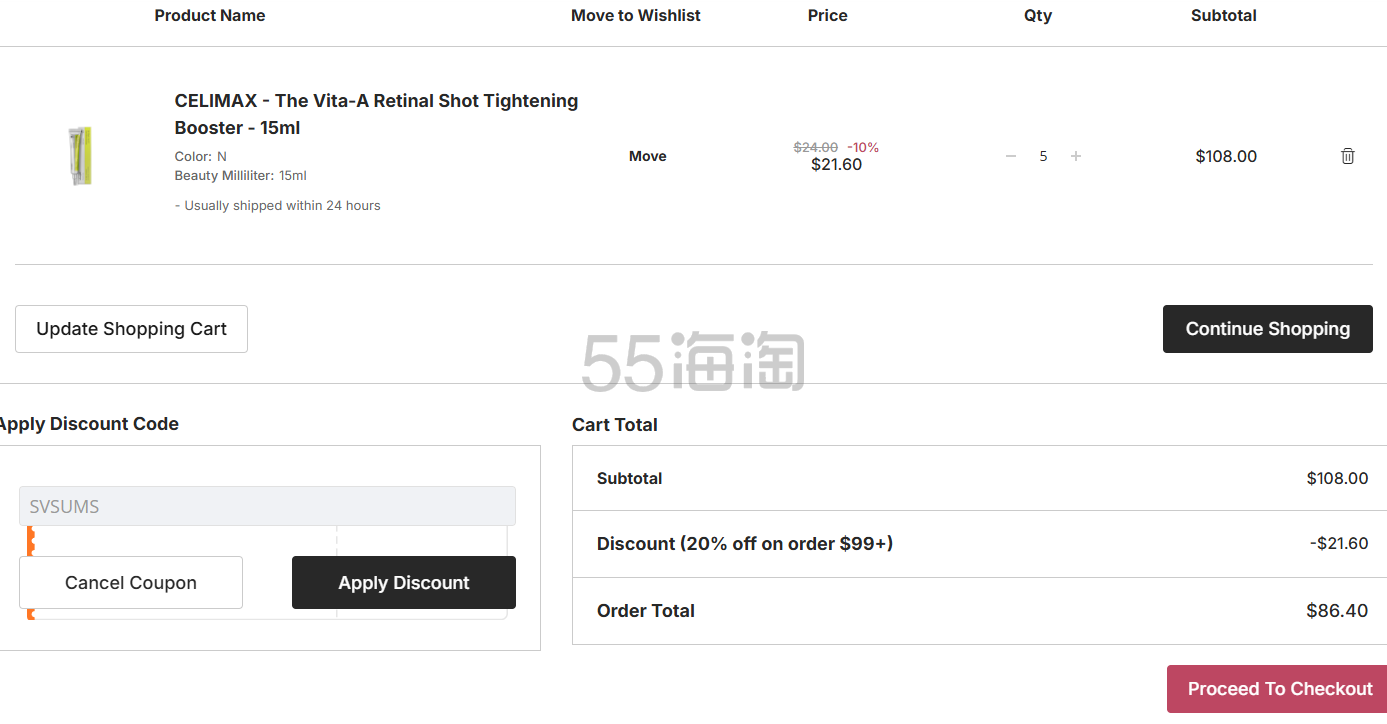Image resolution: width=1387 pixels, height=724 pixels.
Task: Click Update Shopping Cart button
Action: point(131,329)
